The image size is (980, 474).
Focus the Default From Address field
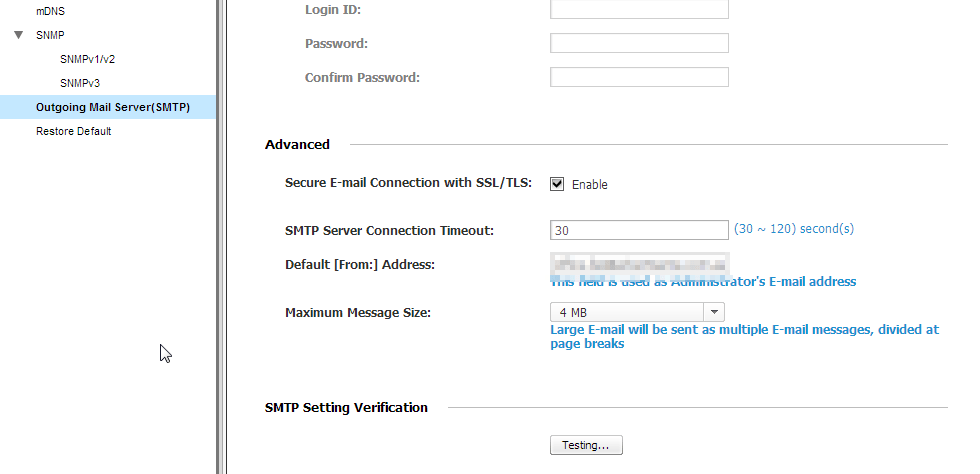[639, 264]
